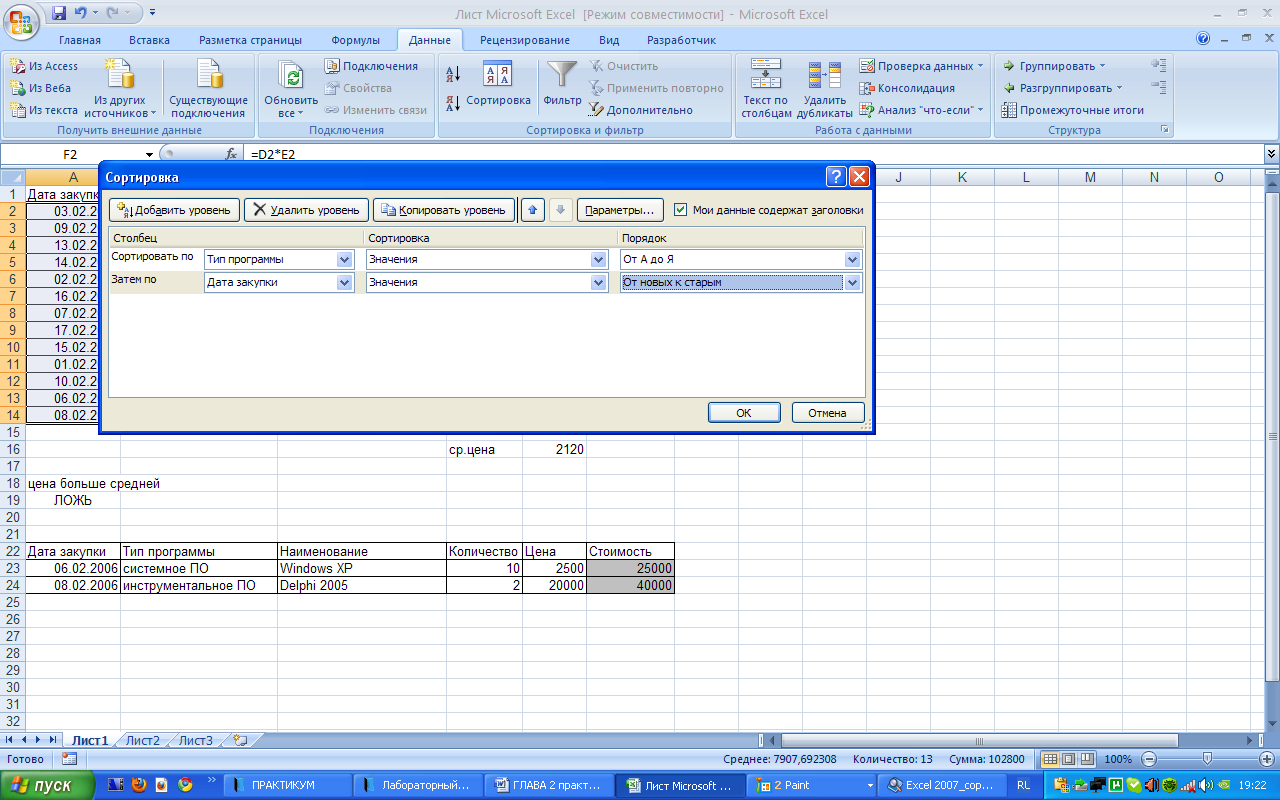Switch to Normal view in status bar
The image size is (1280, 800).
coord(1050,759)
